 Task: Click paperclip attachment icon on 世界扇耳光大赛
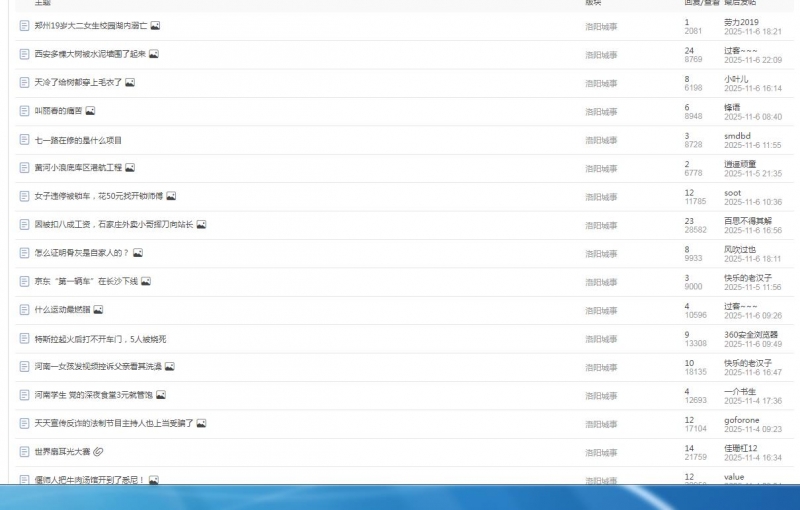tap(99, 452)
